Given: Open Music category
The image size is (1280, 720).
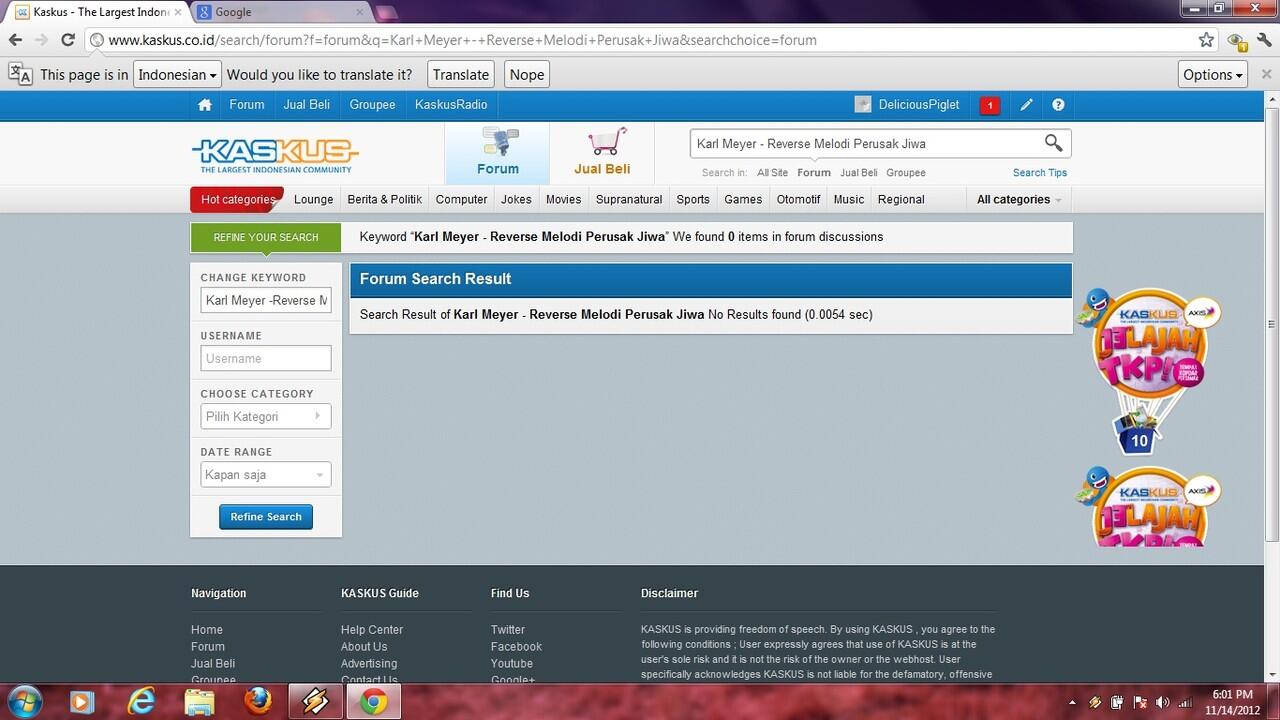Looking at the screenshot, I should point(849,199).
